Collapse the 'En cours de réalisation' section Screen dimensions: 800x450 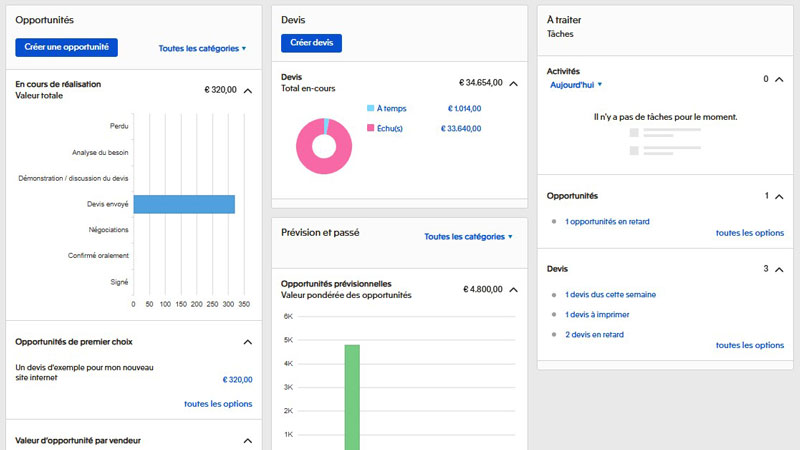click(248, 90)
